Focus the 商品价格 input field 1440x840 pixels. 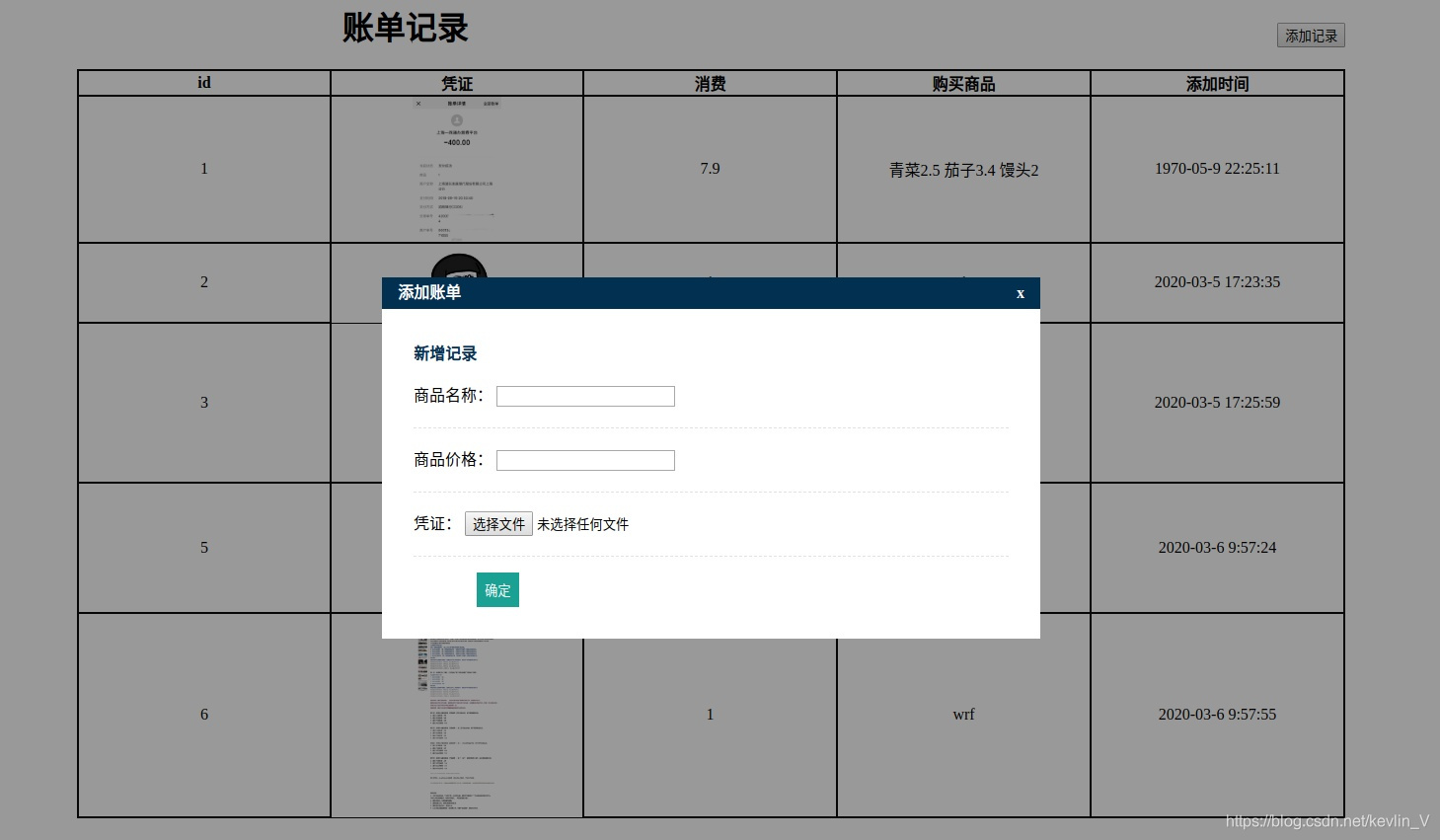click(x=585, y=460)
